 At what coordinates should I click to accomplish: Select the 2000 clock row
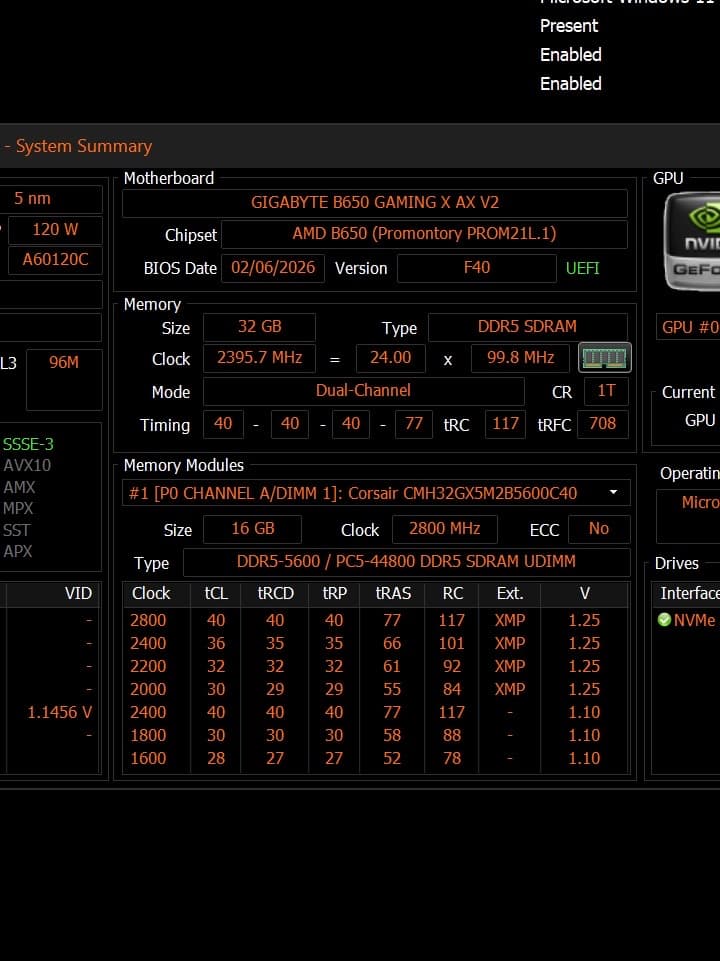pos(376,689)
